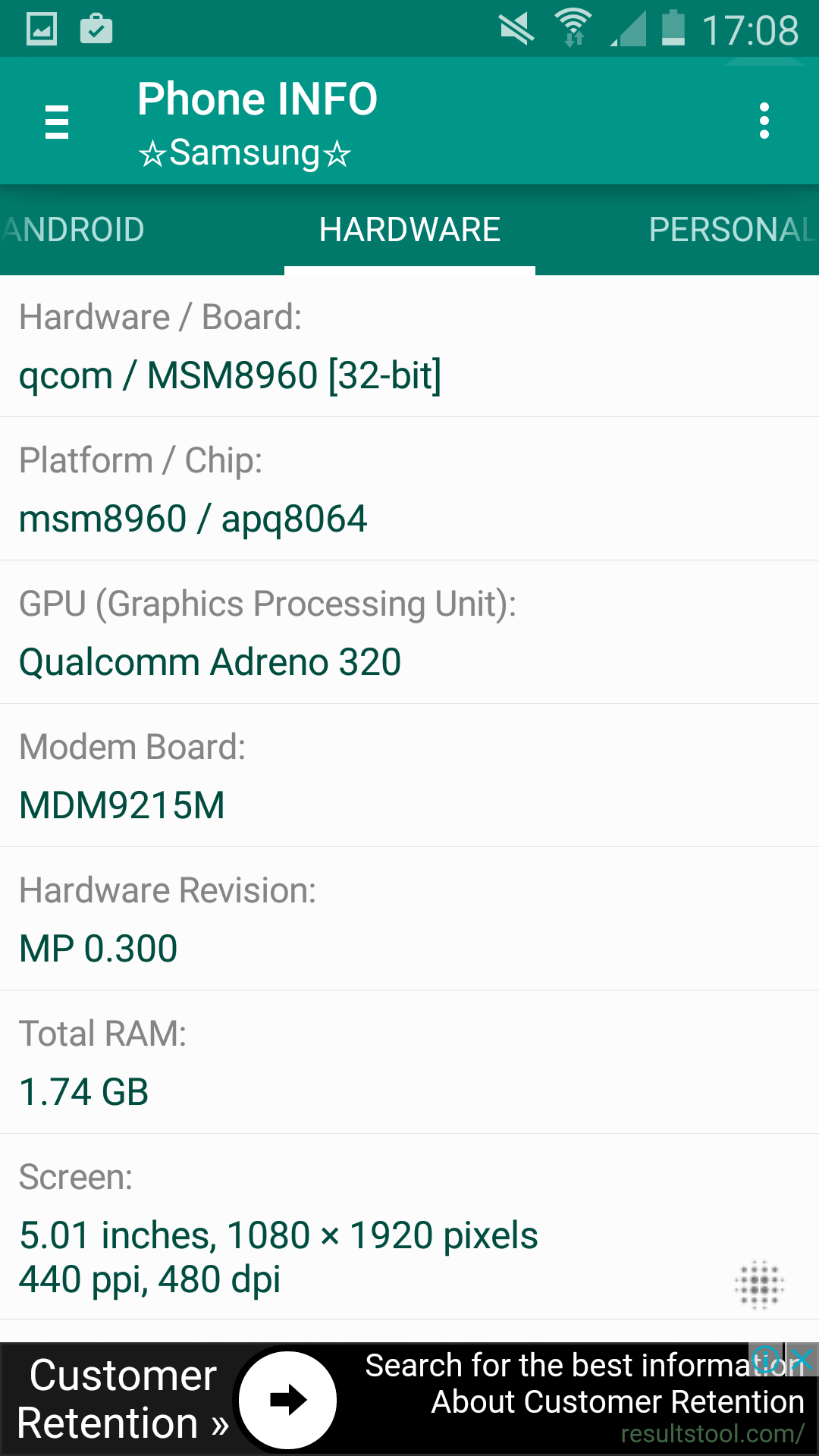Viewport: 819px width, 1456px height.
Task: Tap the Modem Board MDM9215M row
Action: tap(409, 776)
